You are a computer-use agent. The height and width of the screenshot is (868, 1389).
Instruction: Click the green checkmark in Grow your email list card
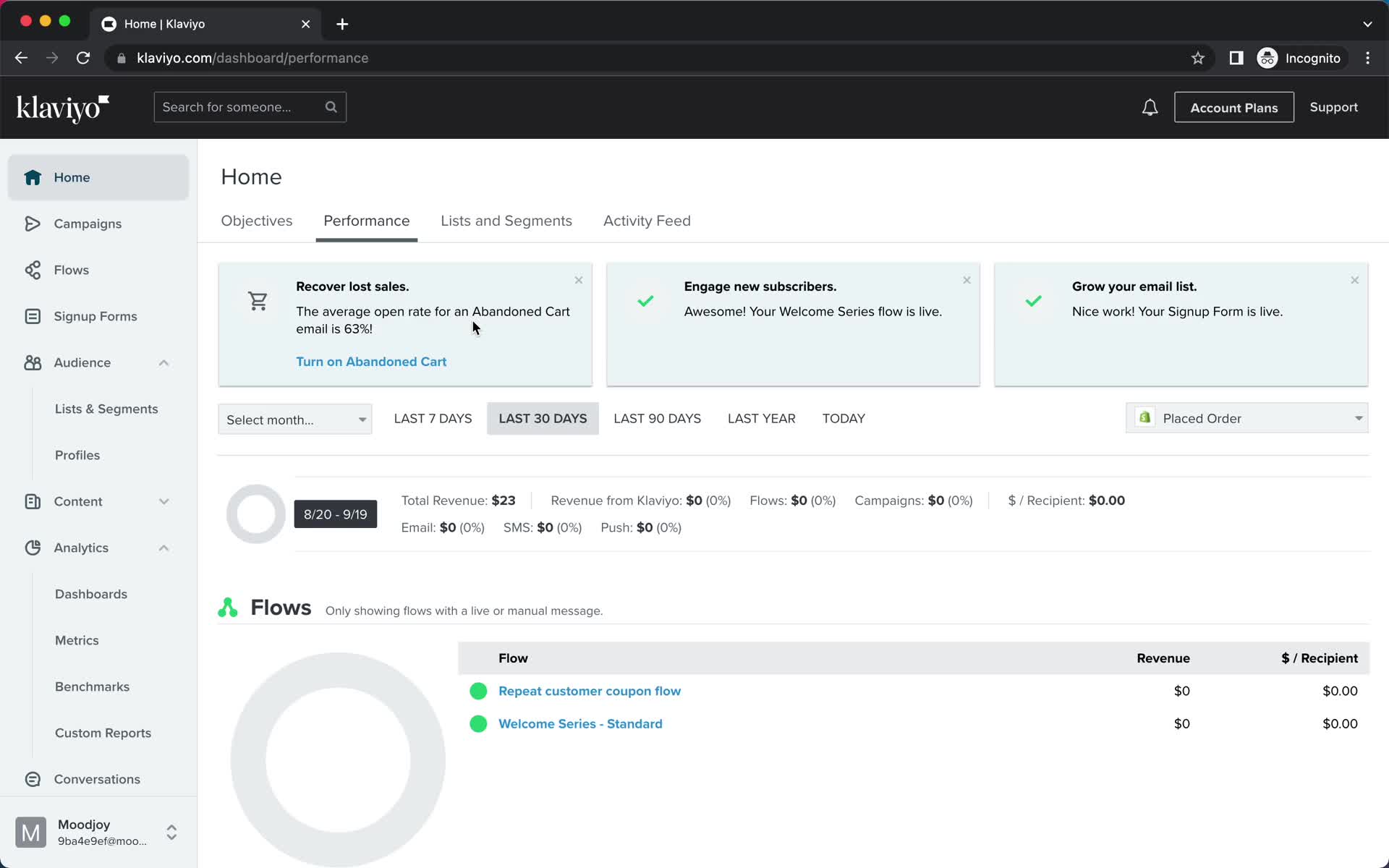[x=1034, y=301]
